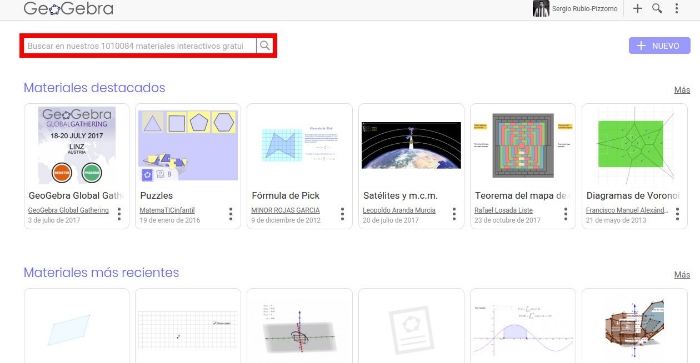The height and width of the screenshot is (363, 700).
Task: Click the magnifier icon in top bar
Action: 657,8
